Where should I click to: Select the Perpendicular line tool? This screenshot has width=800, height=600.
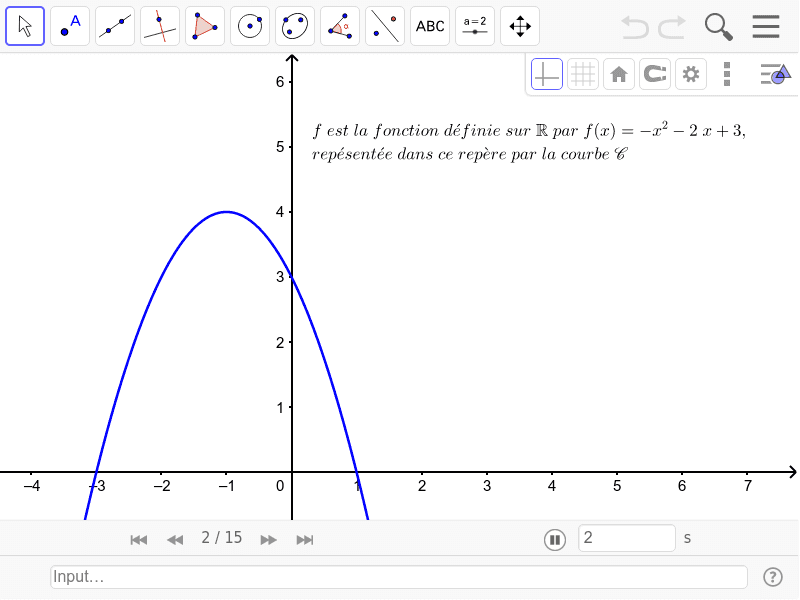160,26
